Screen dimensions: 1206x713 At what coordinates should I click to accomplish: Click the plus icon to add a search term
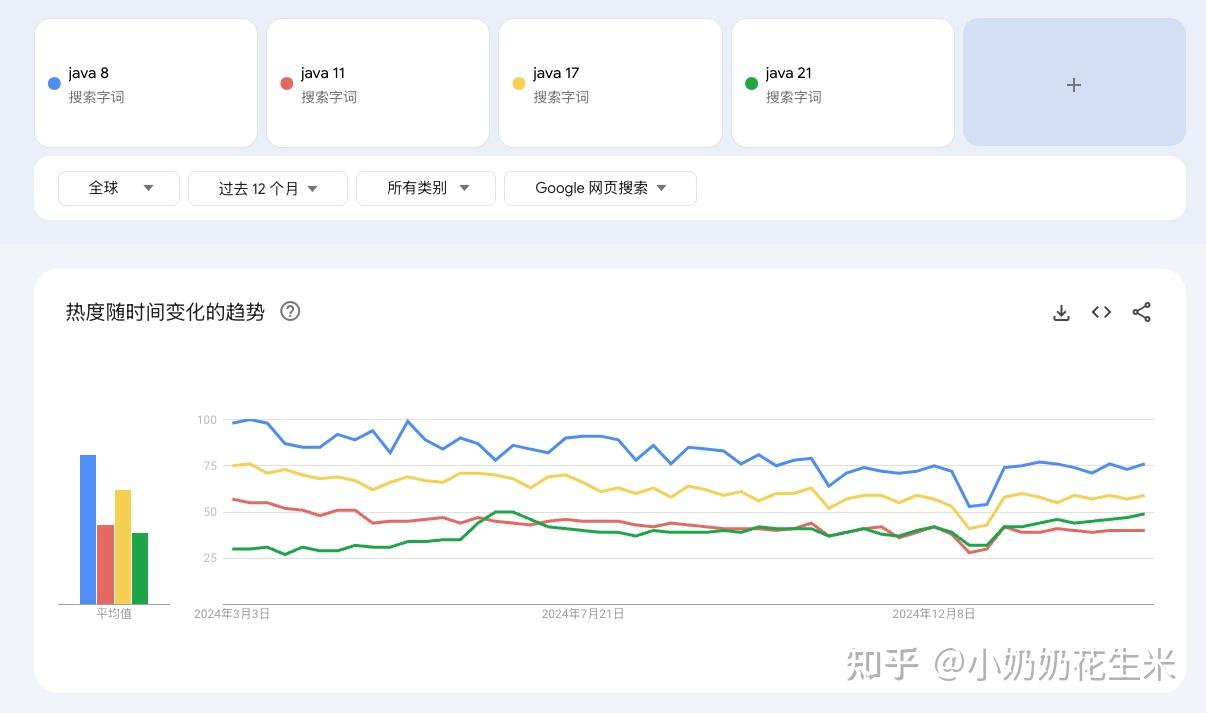point(1074,84)
